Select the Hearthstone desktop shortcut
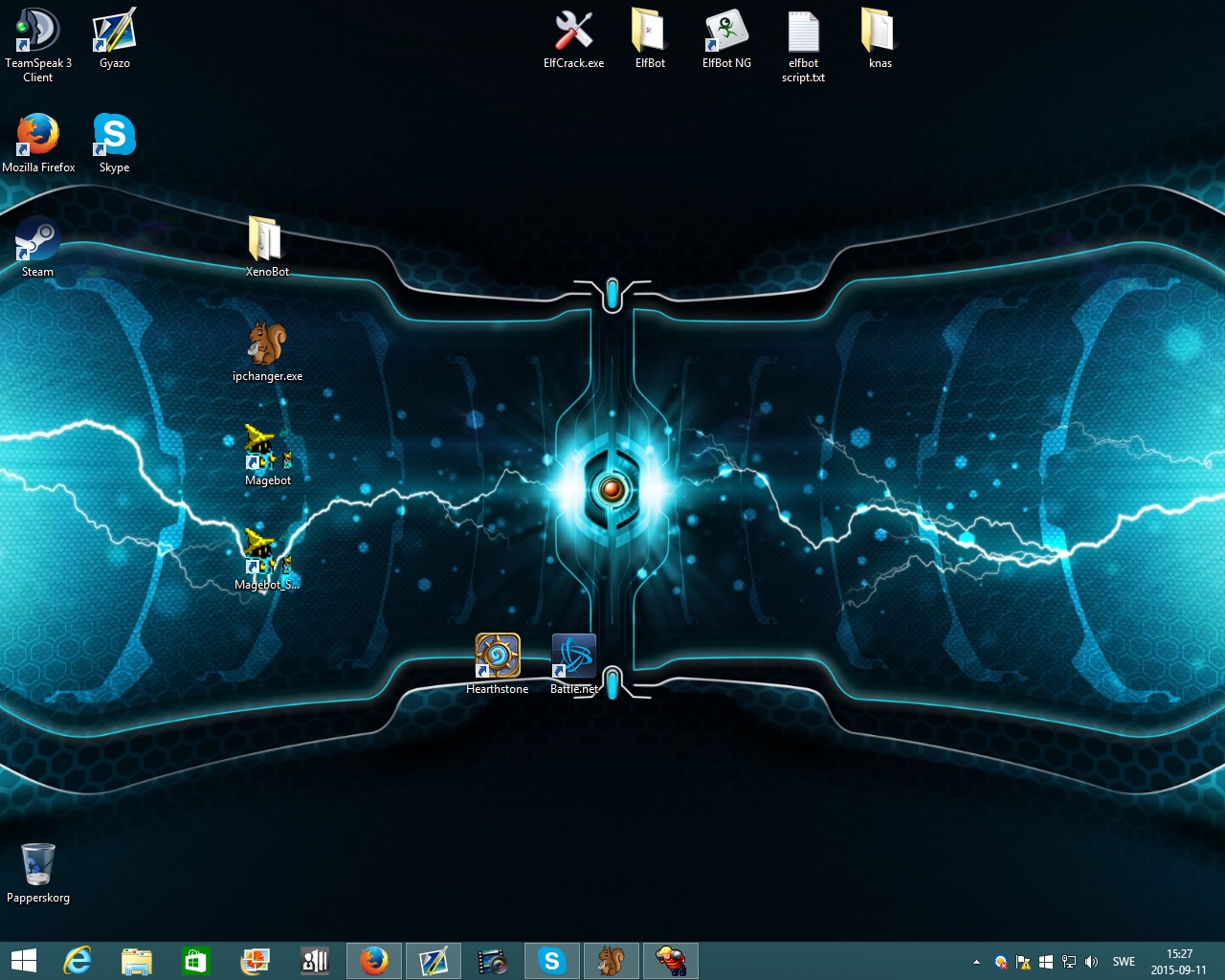1225x980 pixels. 498,664
